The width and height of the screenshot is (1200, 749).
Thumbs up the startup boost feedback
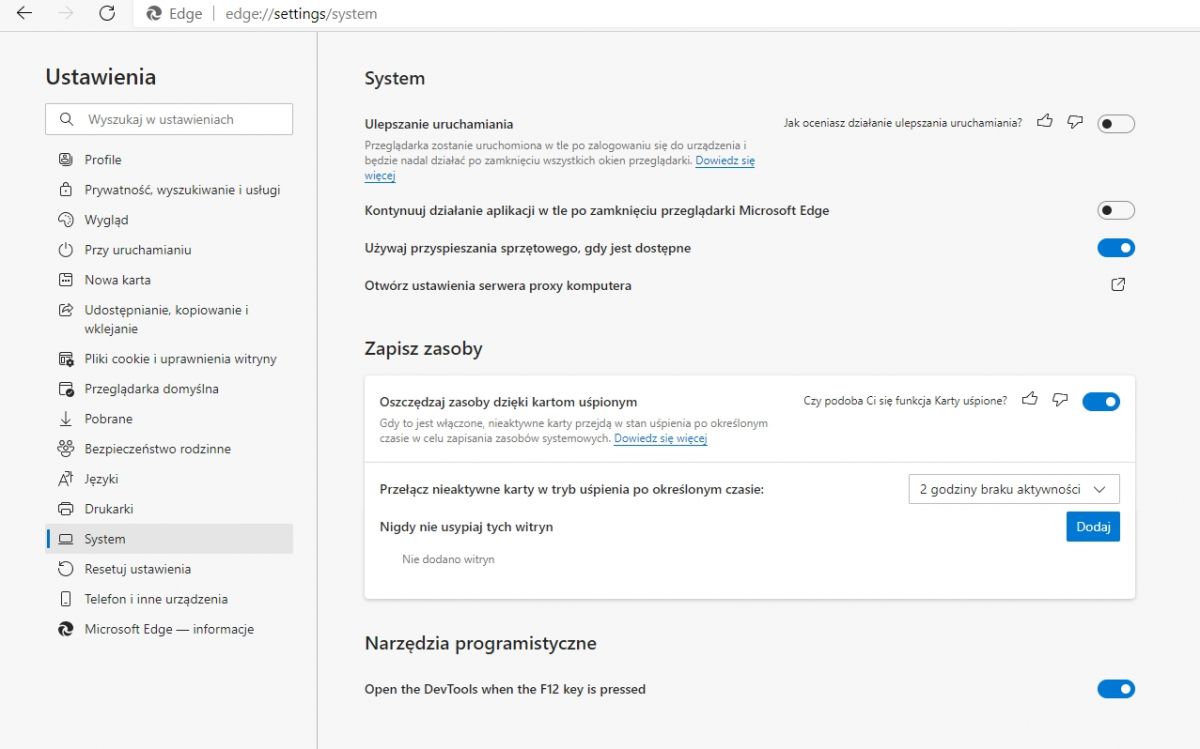[x=1045, y=122]
